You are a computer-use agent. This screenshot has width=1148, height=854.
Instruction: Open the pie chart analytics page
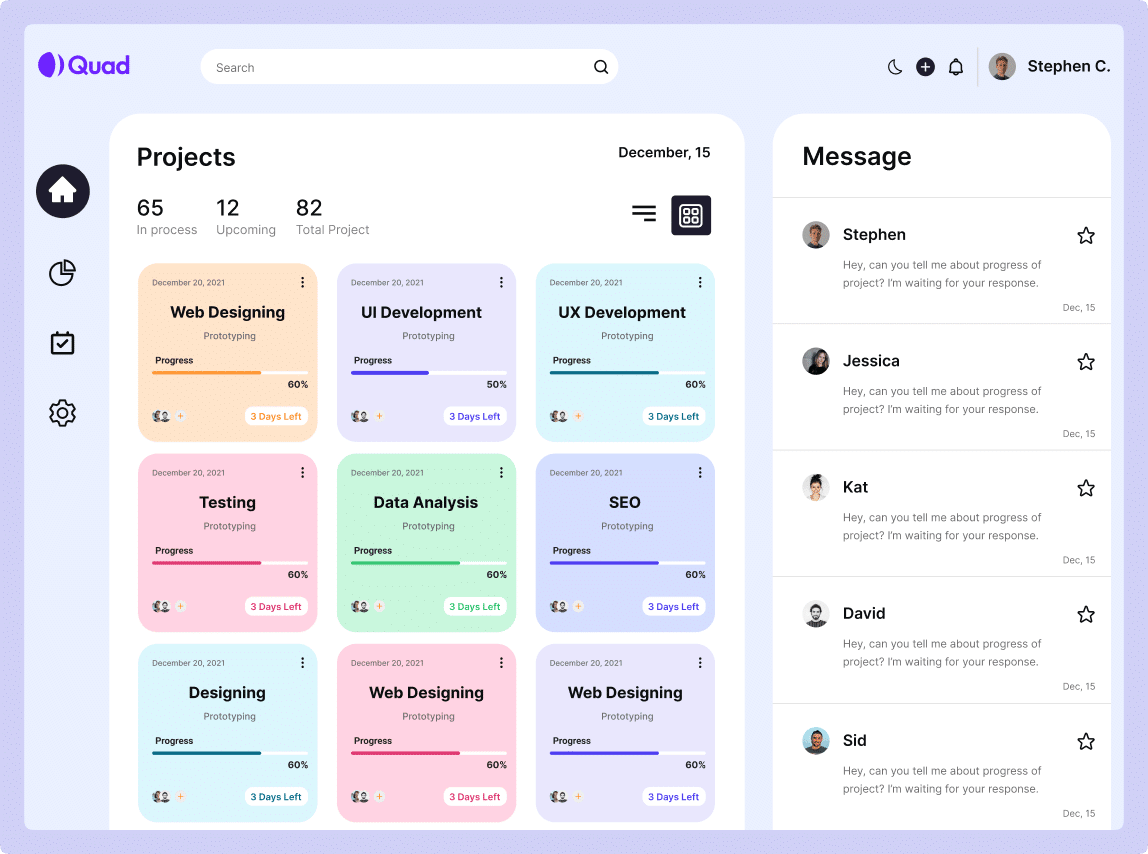[x=62, y=273]
